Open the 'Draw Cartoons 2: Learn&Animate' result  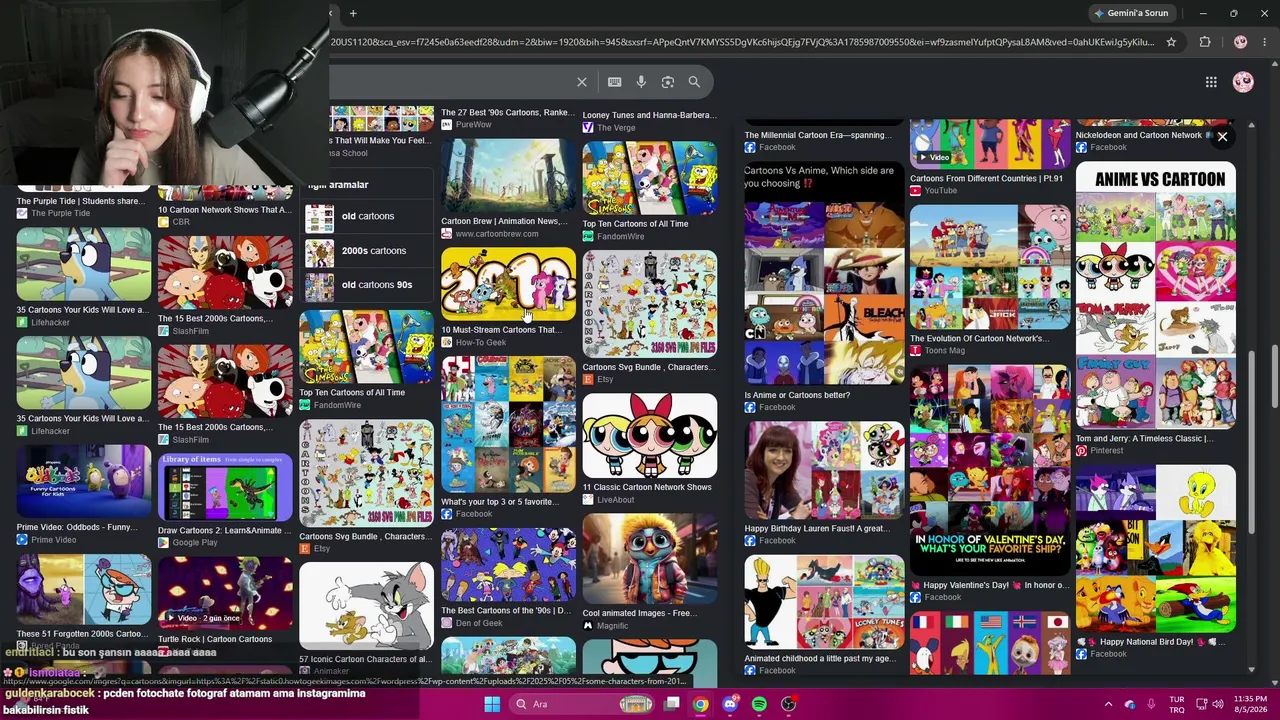click(225, 489)
